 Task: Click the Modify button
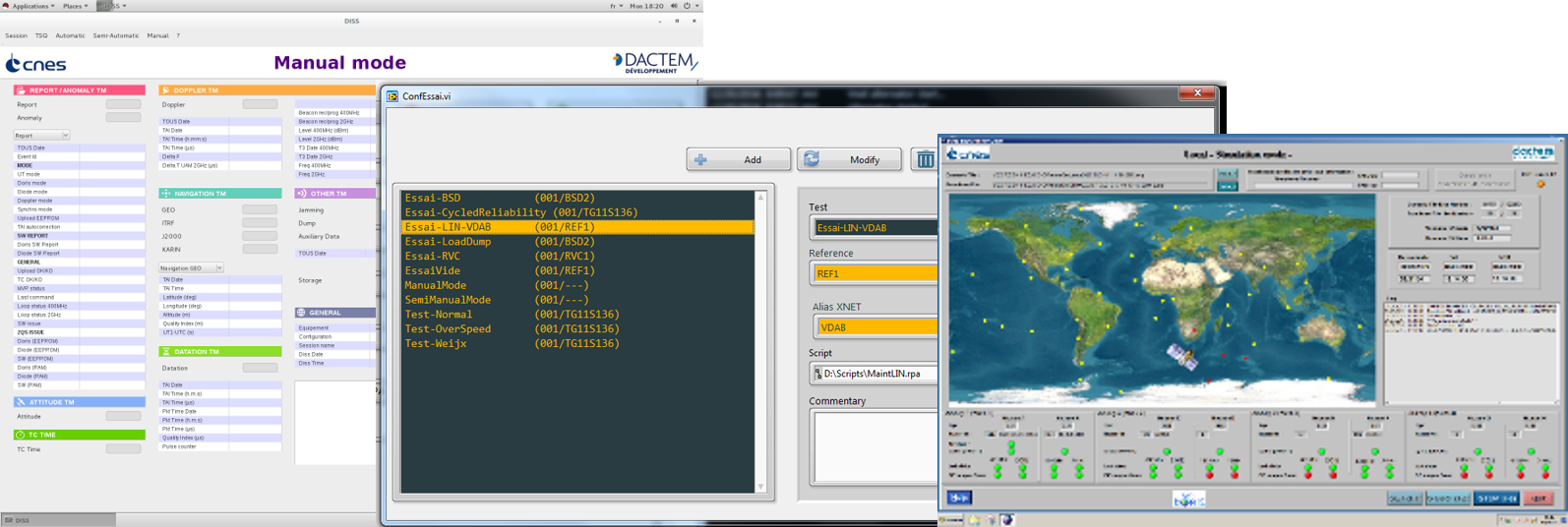tap(850, 159)
